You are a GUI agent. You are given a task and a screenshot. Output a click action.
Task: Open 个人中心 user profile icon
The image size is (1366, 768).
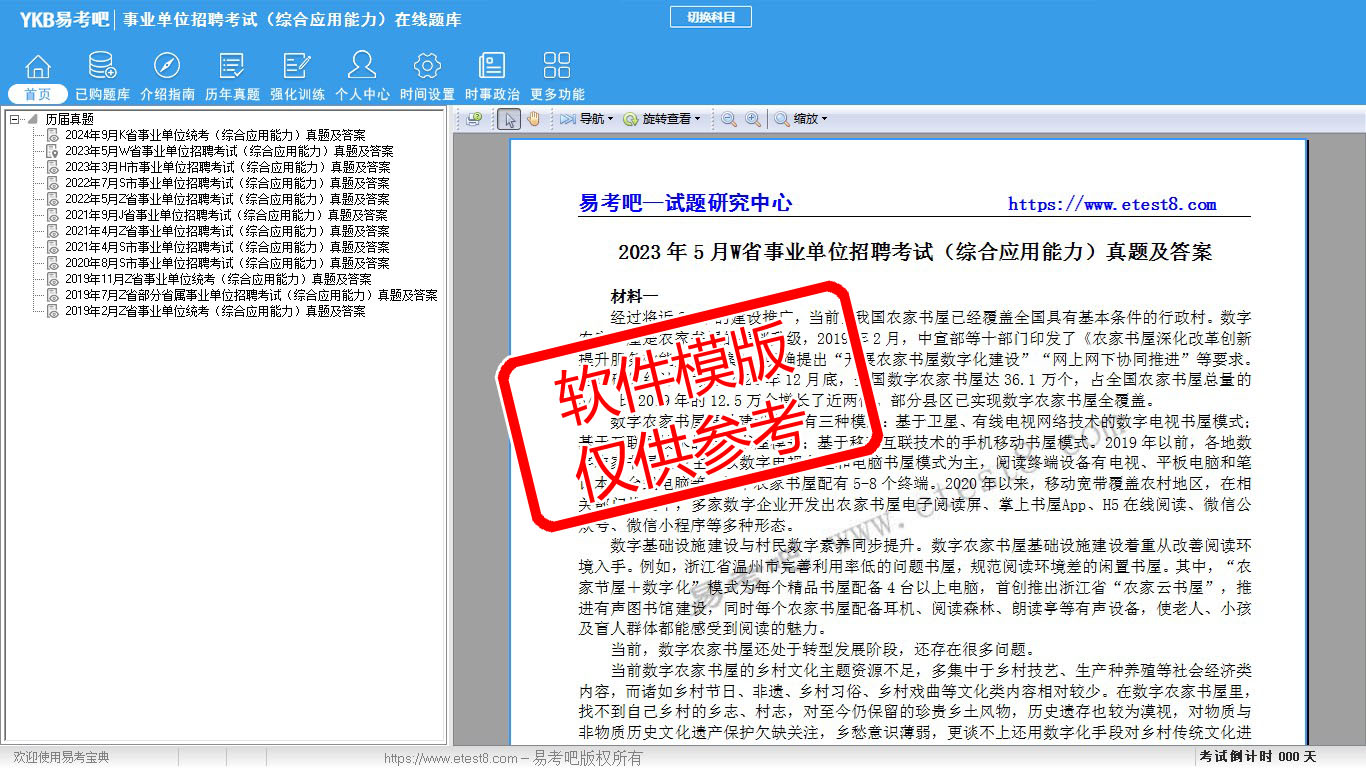(362, 67)
